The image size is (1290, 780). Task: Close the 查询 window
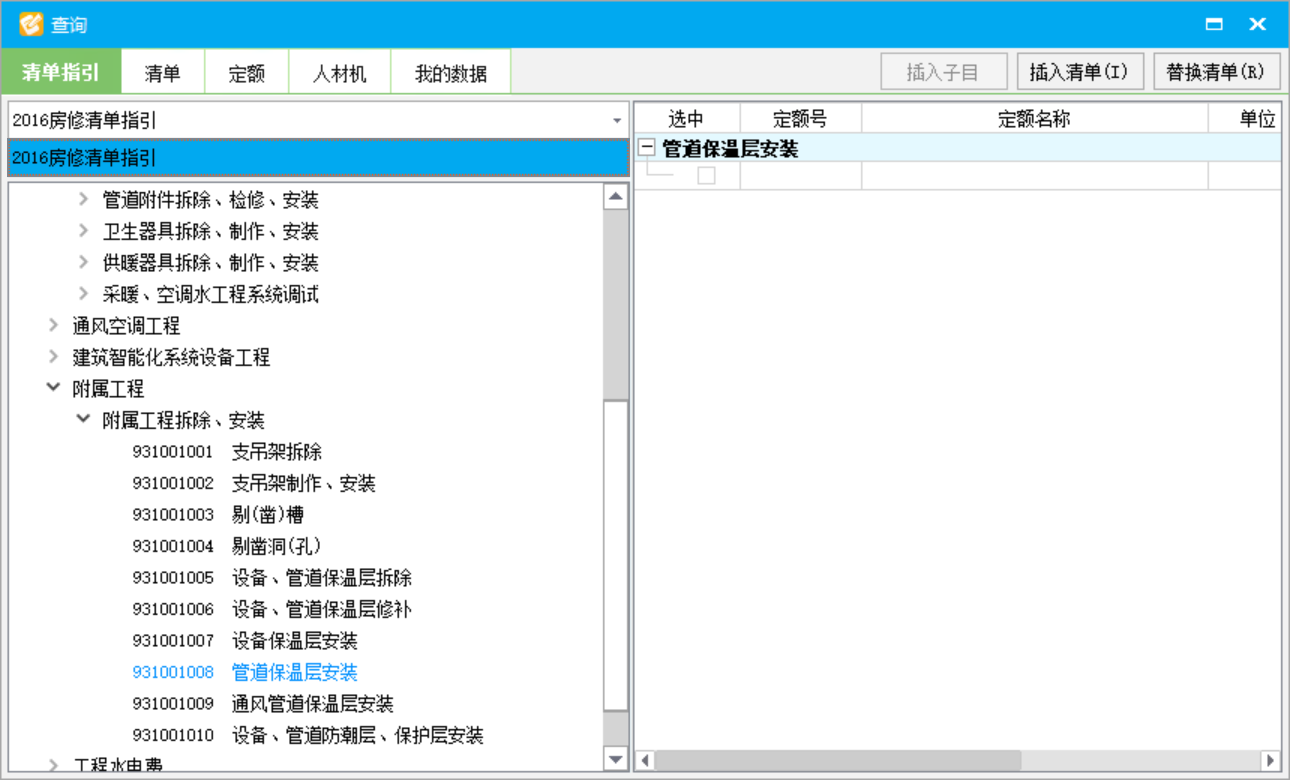click(x=1257, y=24)
